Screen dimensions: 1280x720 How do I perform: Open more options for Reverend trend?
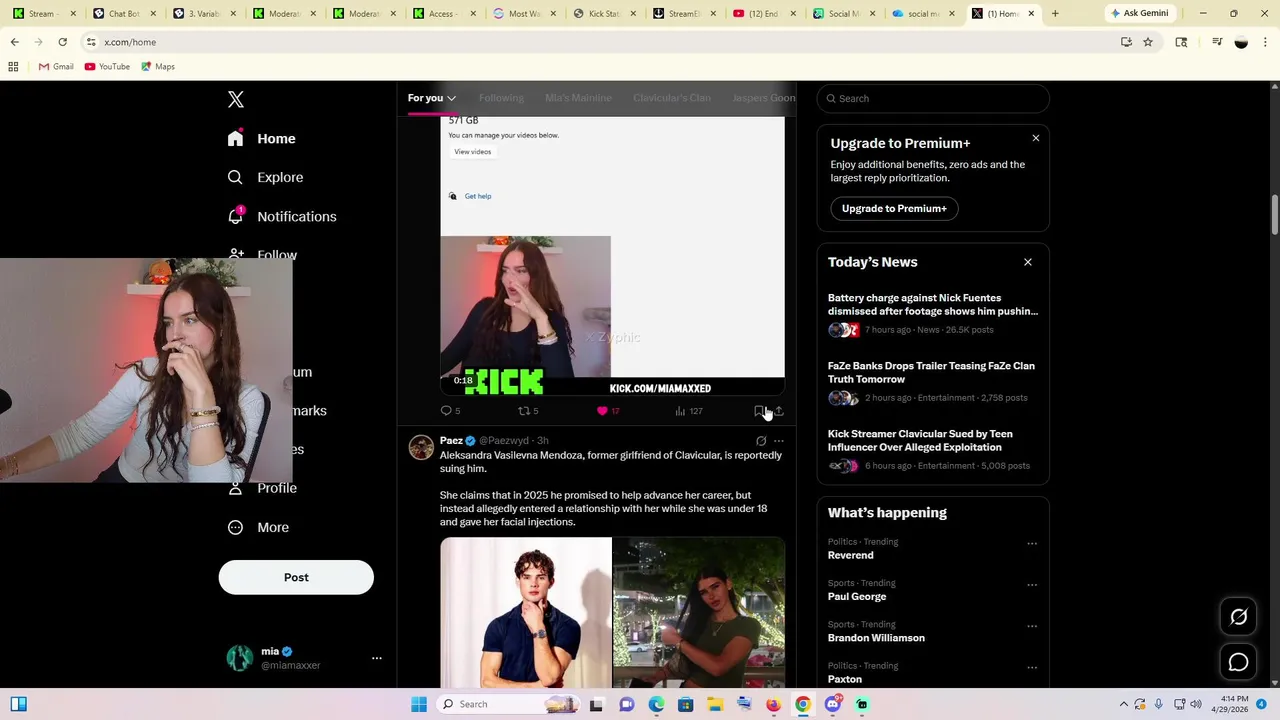coord(1032,544)
